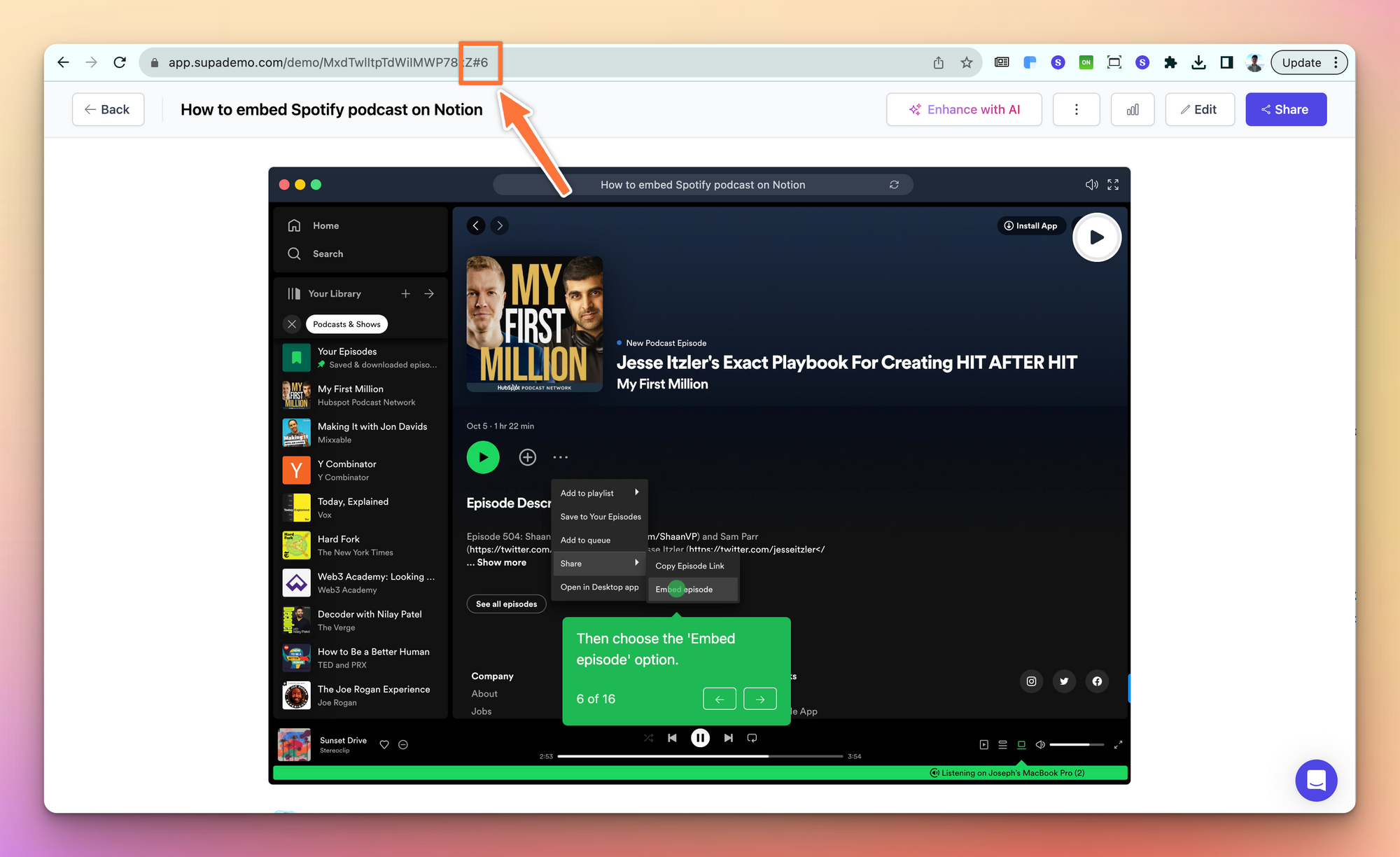The height and width of the screenshot is (857, 1400).
Task: Open Spotify's Facebook icon
Action: tap(1097, 681)
